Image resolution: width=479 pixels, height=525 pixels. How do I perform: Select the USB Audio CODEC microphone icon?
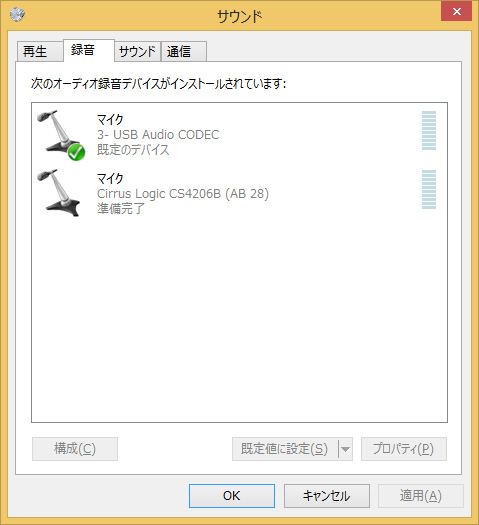(60, 135)
